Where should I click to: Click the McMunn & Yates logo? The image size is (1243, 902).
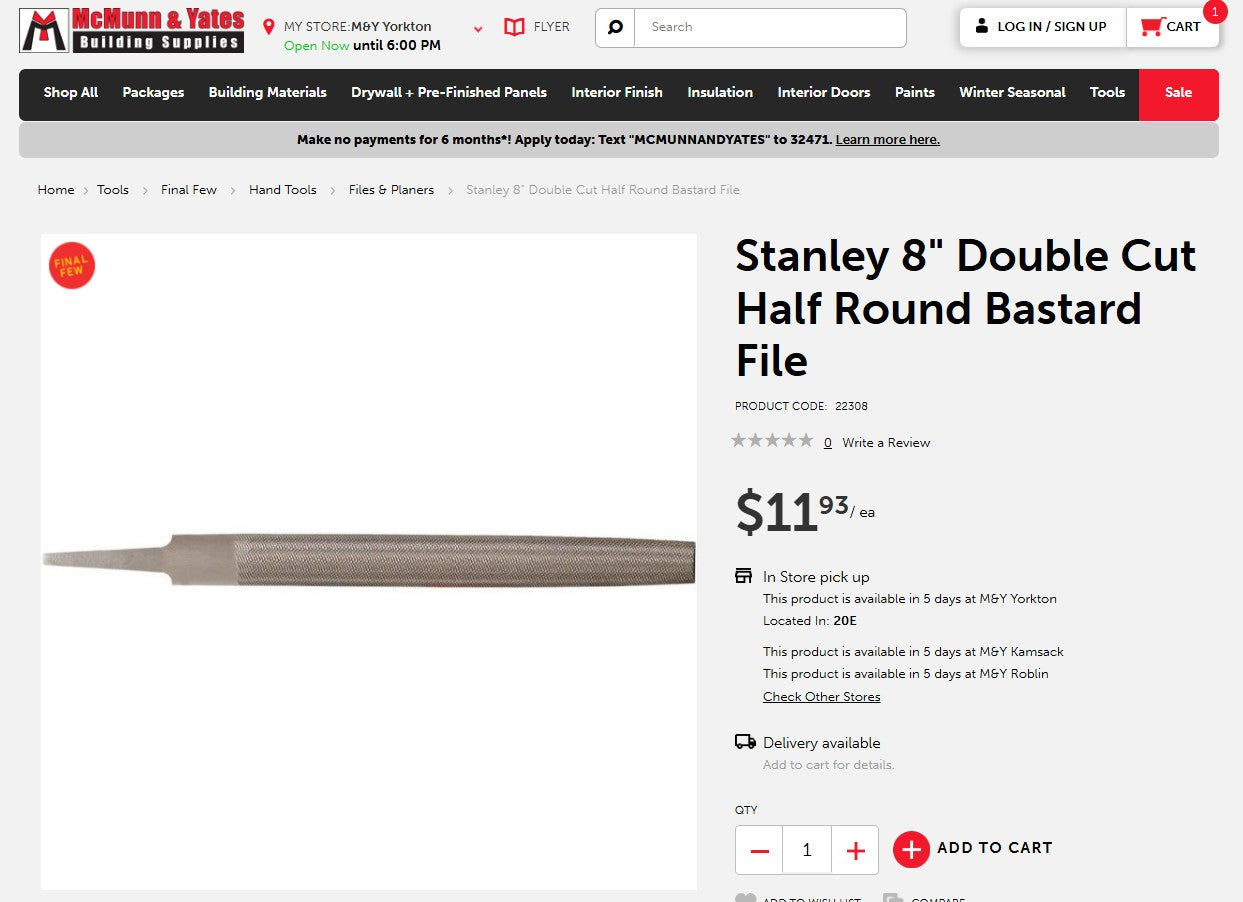click(x=130, y=29)
